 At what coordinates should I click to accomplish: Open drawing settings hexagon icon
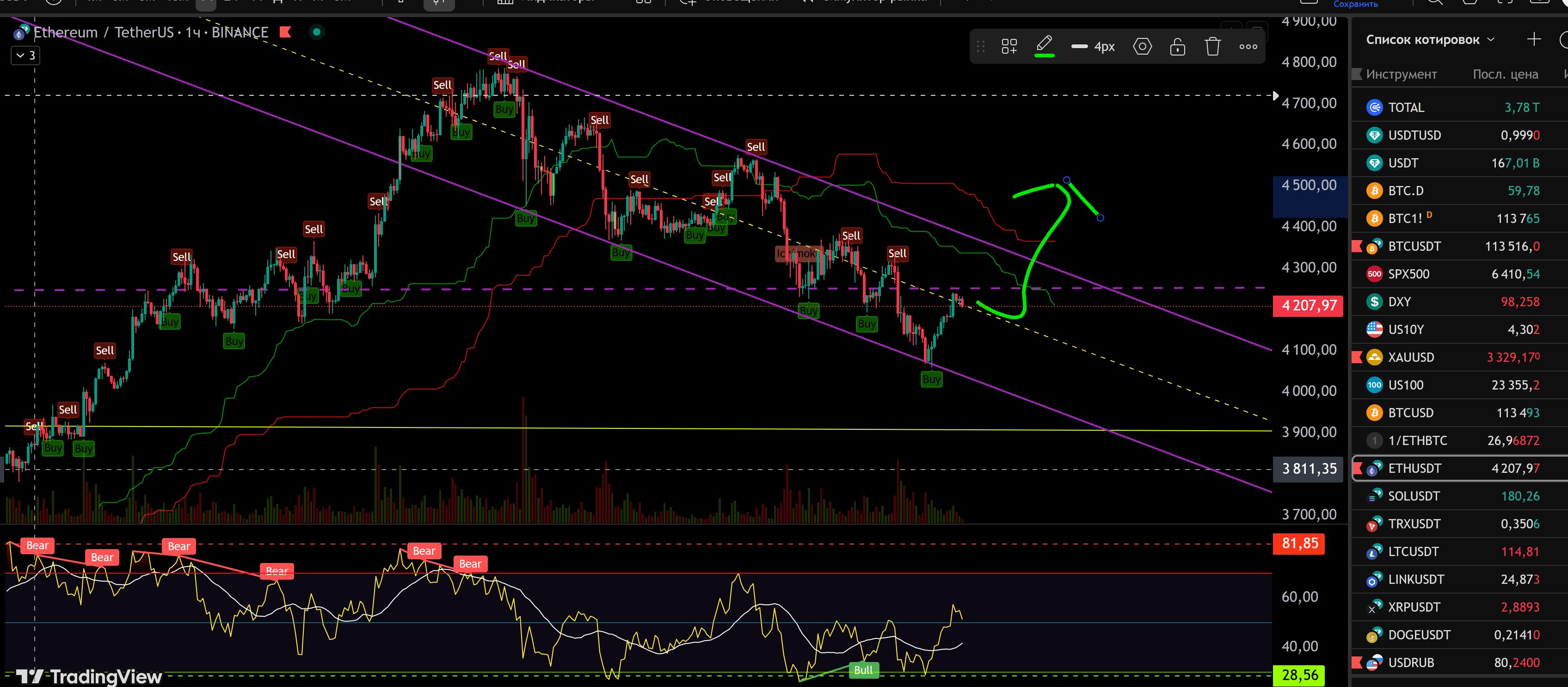click(1142, 46)
